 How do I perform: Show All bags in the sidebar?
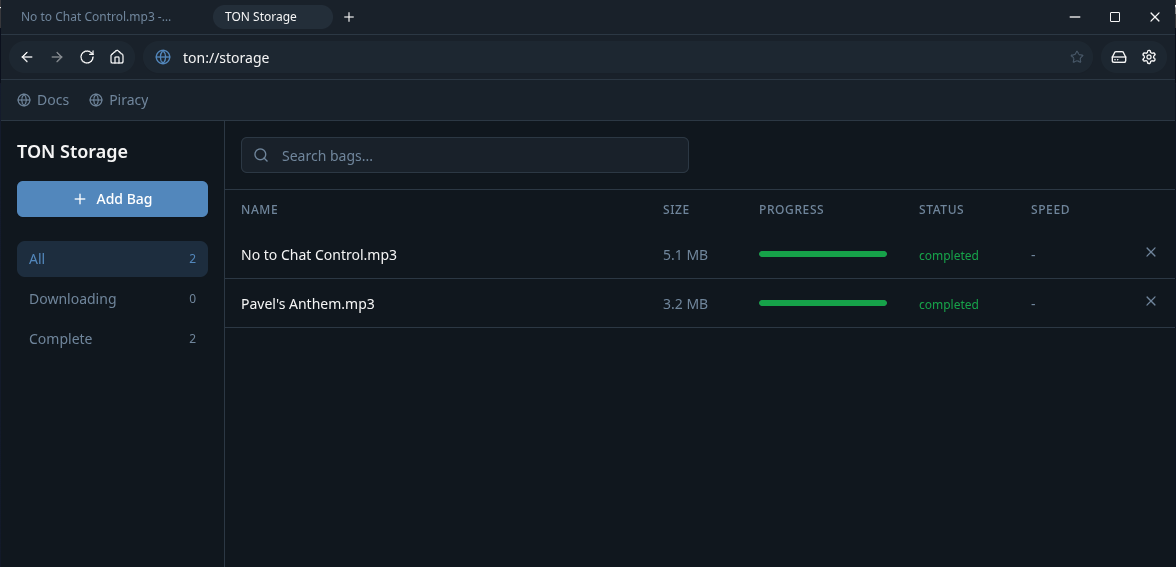point(112,259)
